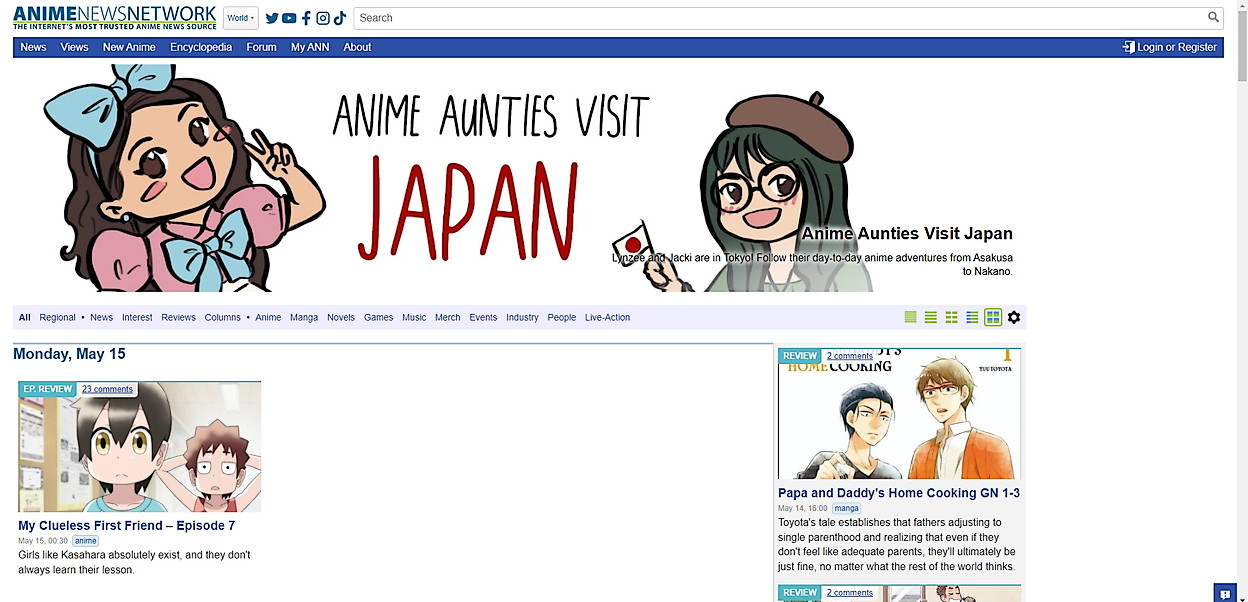
Task: Click Login or Register link
Action: coord(1177,47)
